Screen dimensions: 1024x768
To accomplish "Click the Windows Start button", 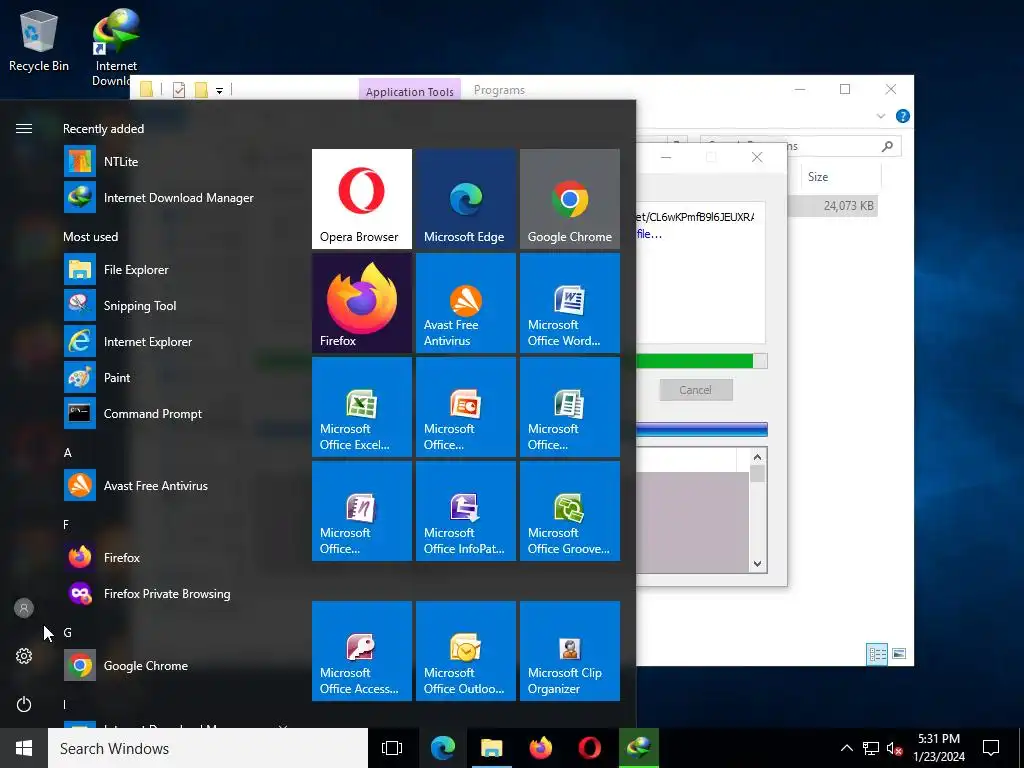I will (x=24, y=748).
